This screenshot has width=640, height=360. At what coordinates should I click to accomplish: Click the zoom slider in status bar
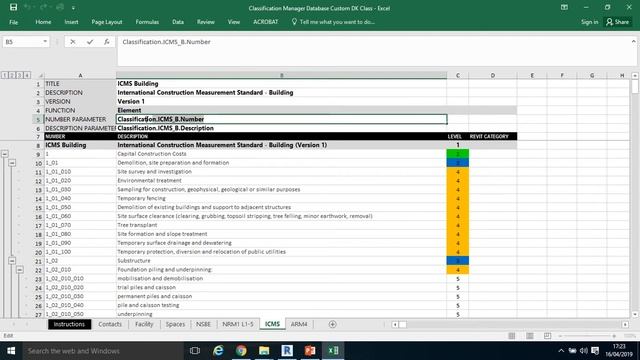point(588,336)
